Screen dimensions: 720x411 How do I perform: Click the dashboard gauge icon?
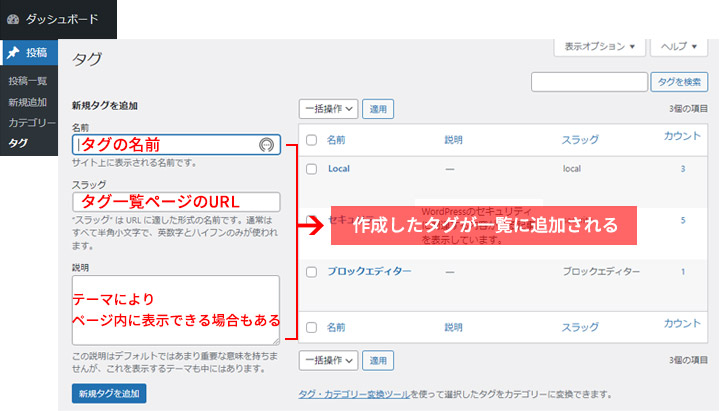[13, 19]
